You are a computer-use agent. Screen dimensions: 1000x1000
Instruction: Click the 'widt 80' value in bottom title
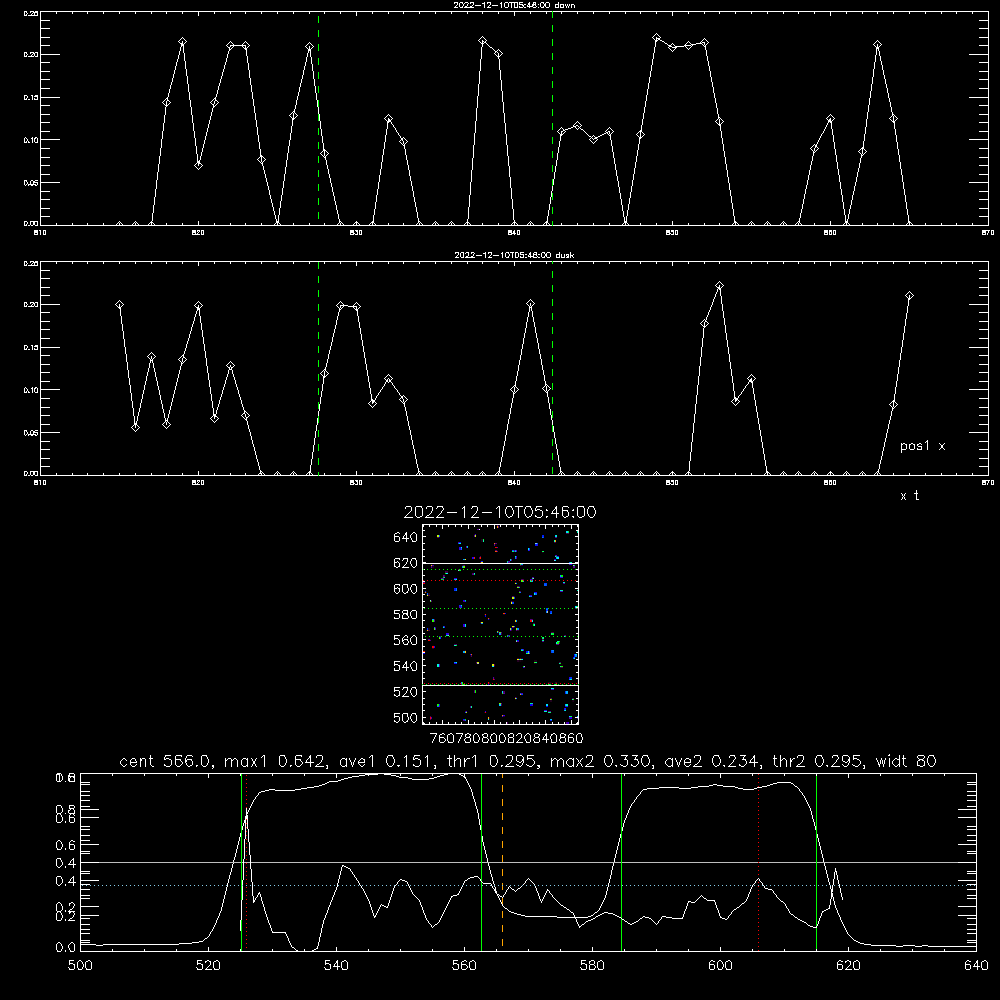tap(906, 761)
